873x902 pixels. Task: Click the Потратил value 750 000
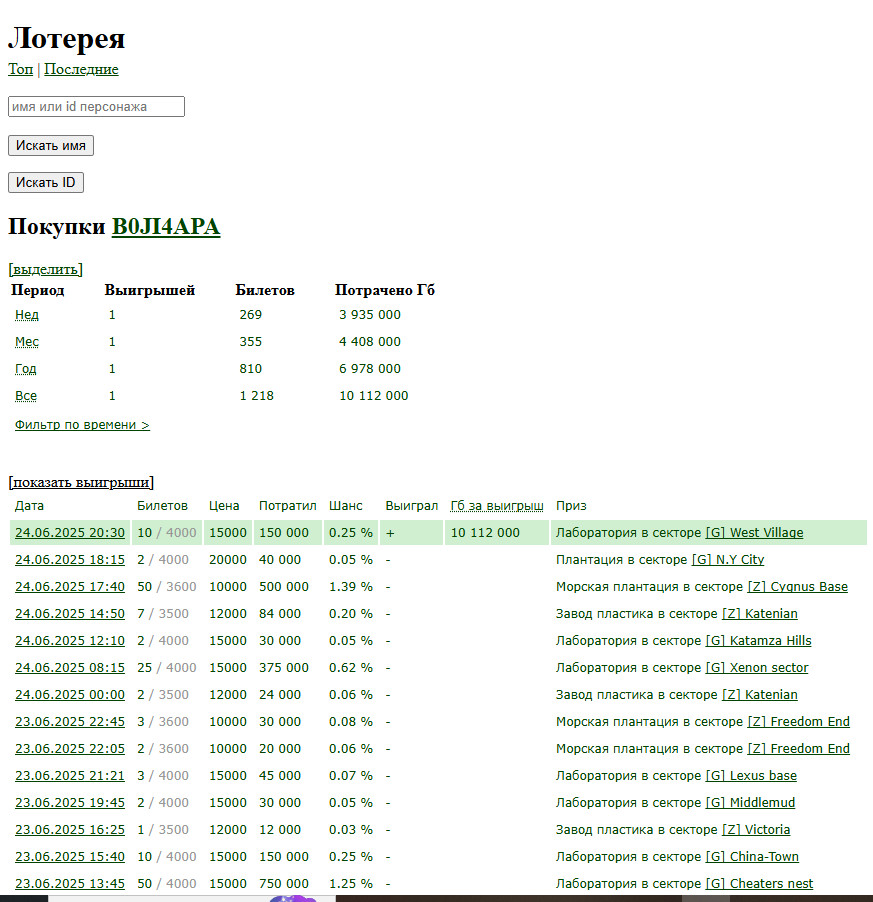284,884
